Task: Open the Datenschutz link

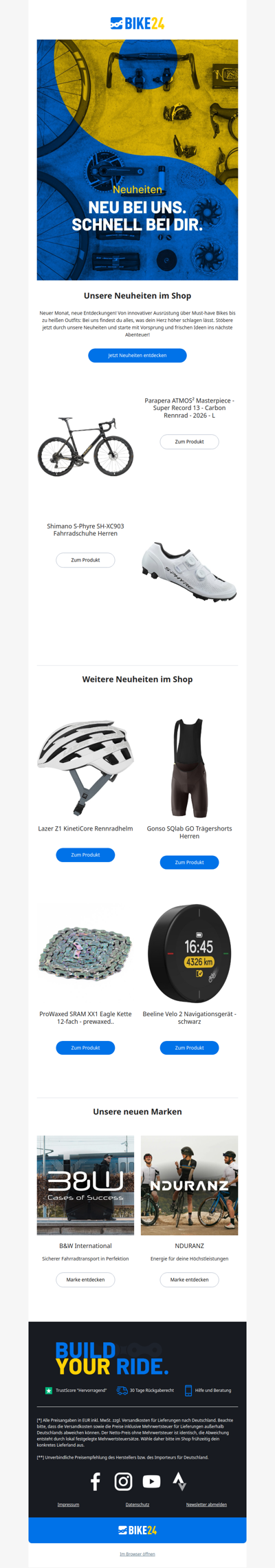Action: pos(137,1505)
